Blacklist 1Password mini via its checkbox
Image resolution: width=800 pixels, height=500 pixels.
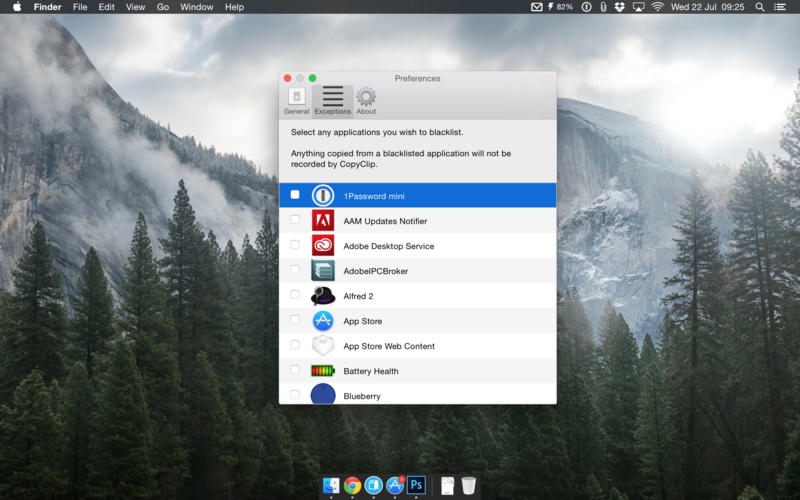click(295, 195)
